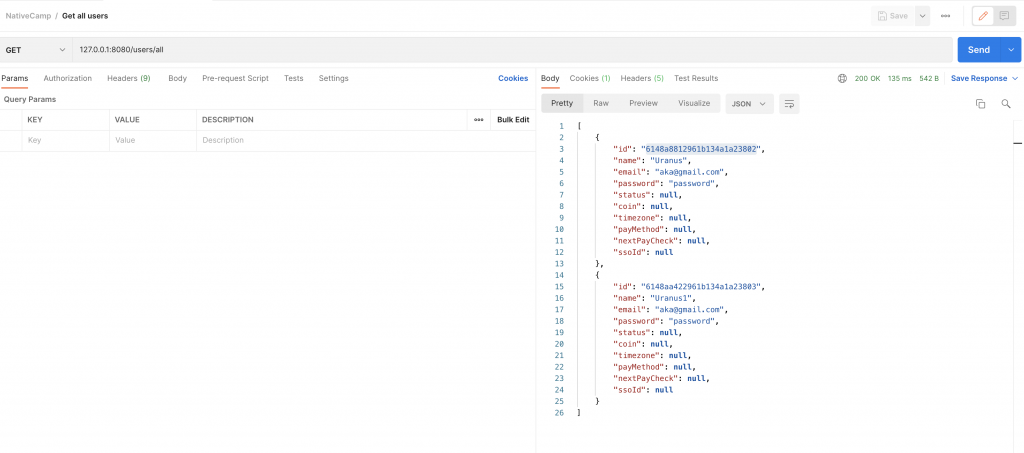Open the request Settings tab
The width and height of the screenshot is (1024, 453).
pyautogui.click(x=333, y=78)
